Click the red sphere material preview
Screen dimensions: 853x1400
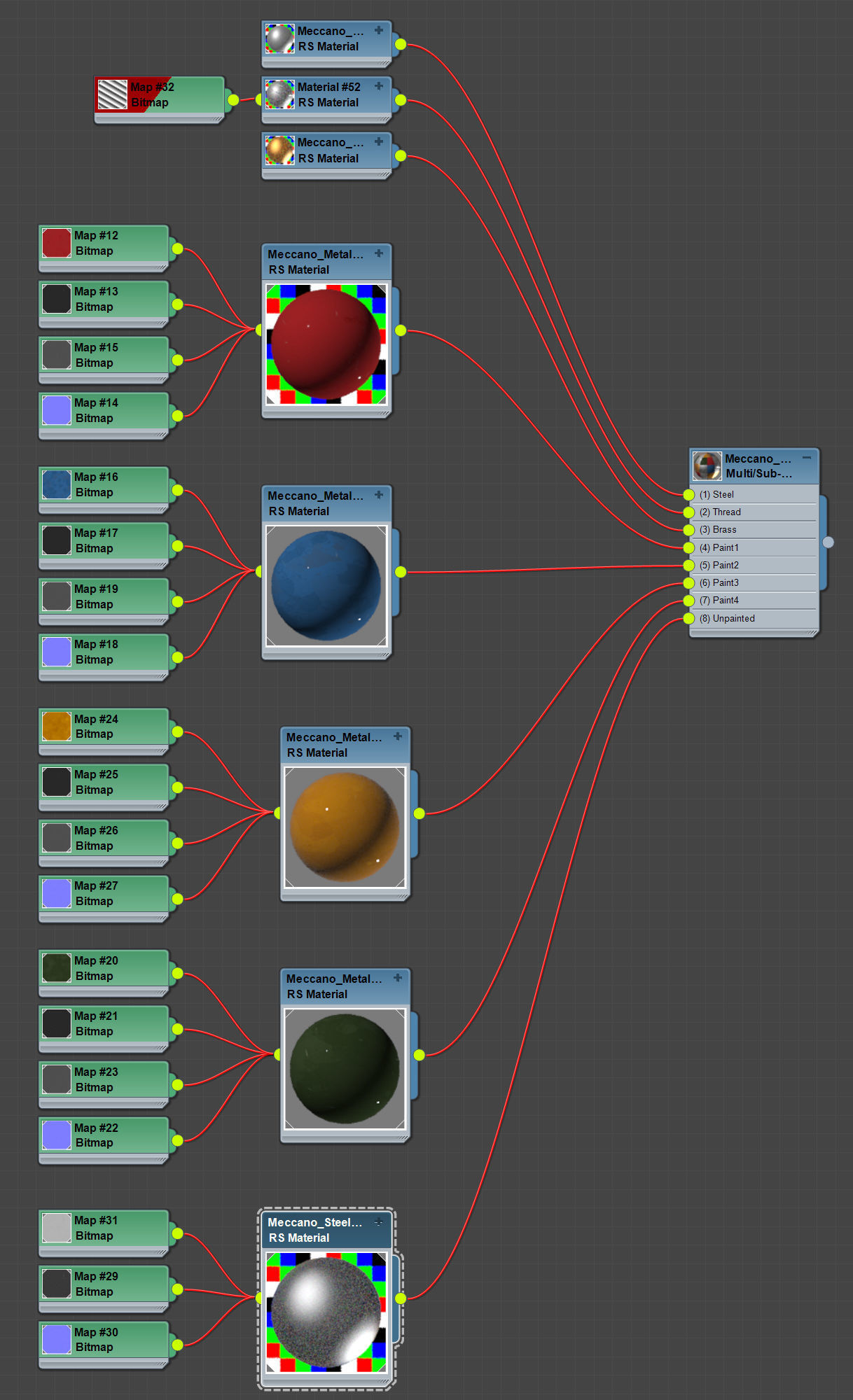[x=326, y=344]
